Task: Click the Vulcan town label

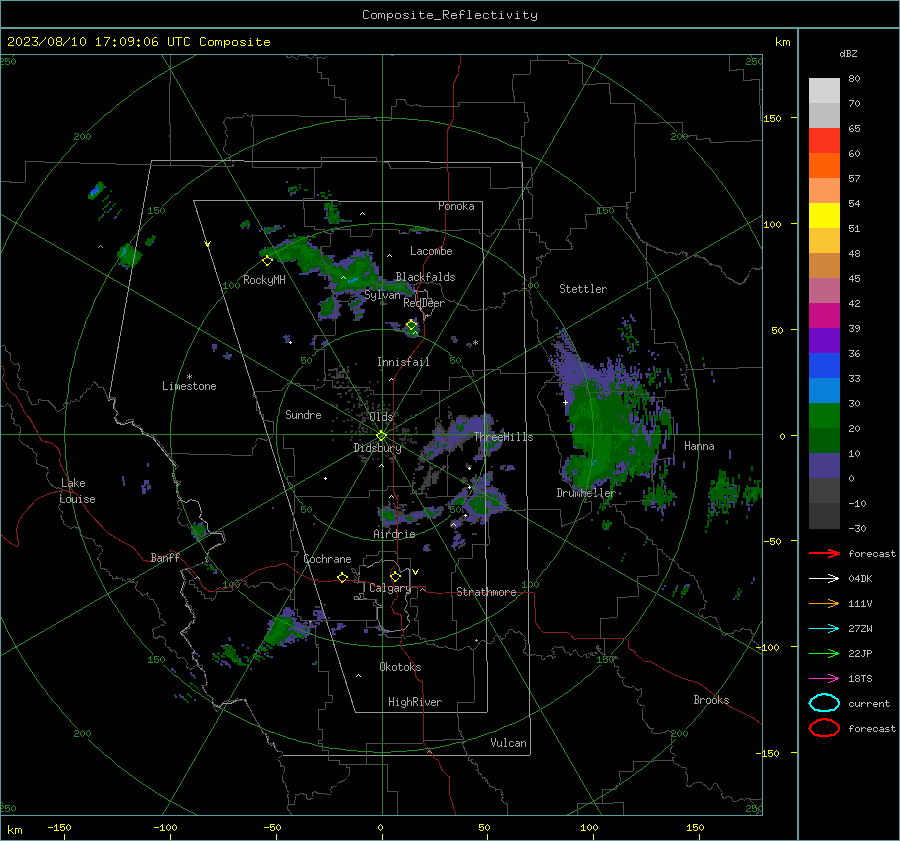Action: pyautogui.click(x=508, y=742)
